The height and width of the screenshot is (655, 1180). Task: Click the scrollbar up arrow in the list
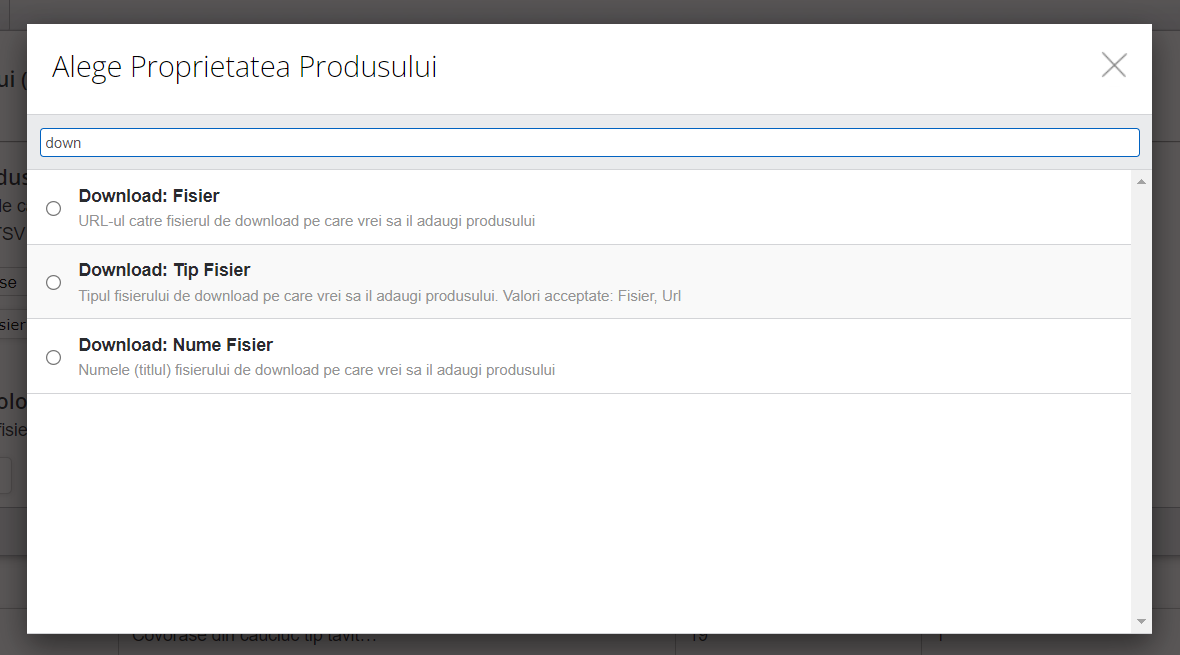(x=1141, y=182)
